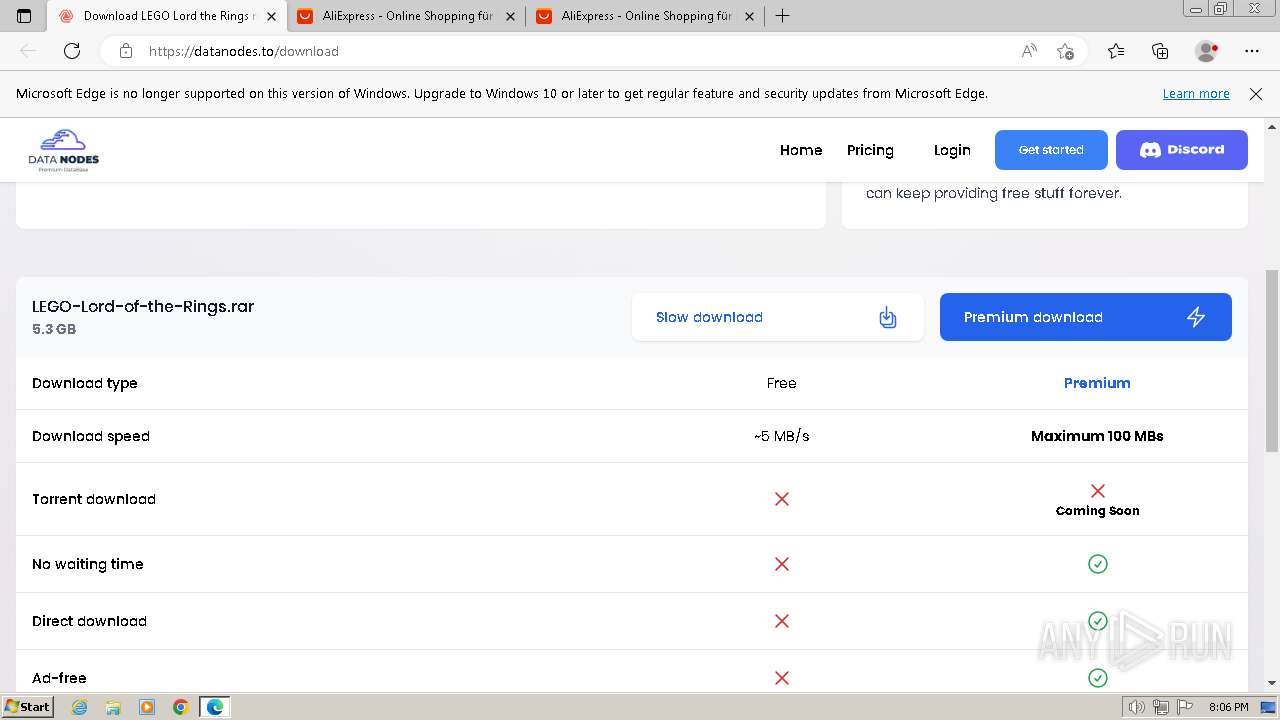Click the Premium column heading
Viewport: 1280px width, 720px height.
point(1097,383)
